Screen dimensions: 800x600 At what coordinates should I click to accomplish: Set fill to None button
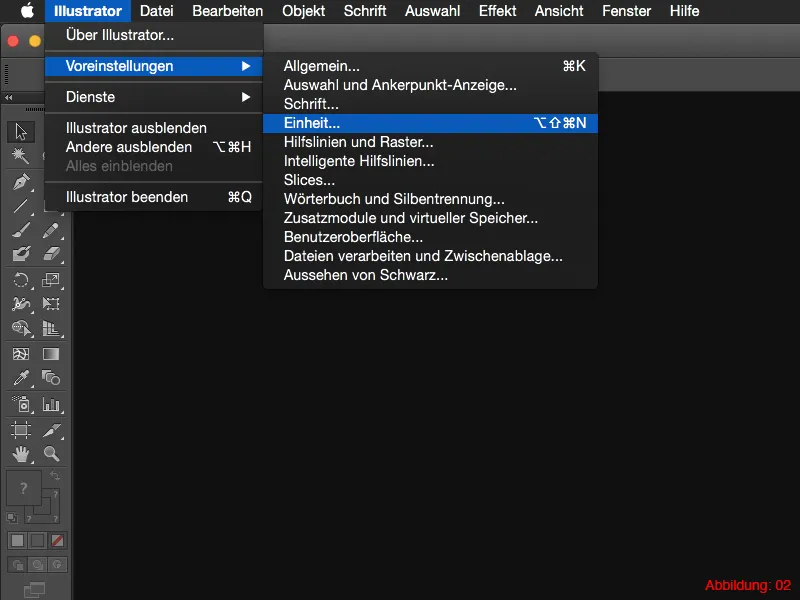tap(57, 540)
